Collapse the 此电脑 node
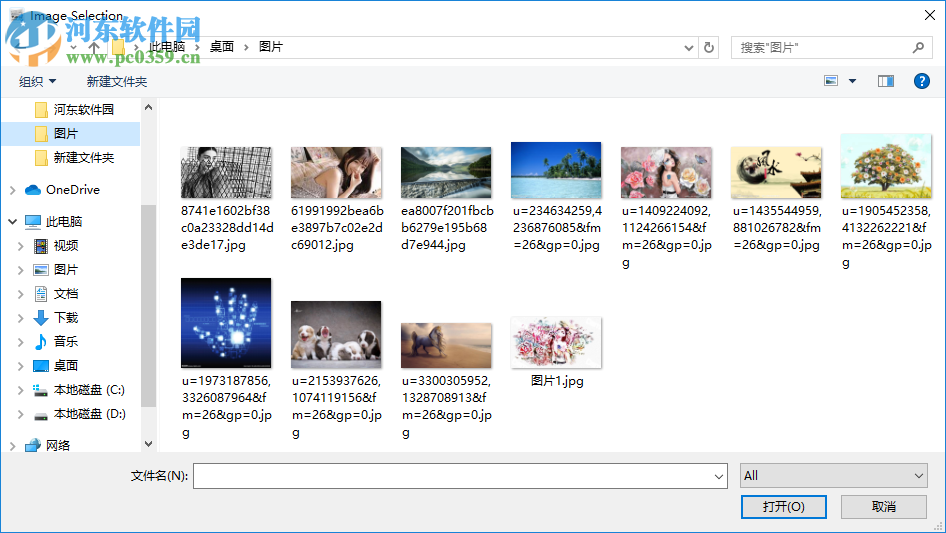The height and width of the screenshot is (533, 946). click(13, 222)
